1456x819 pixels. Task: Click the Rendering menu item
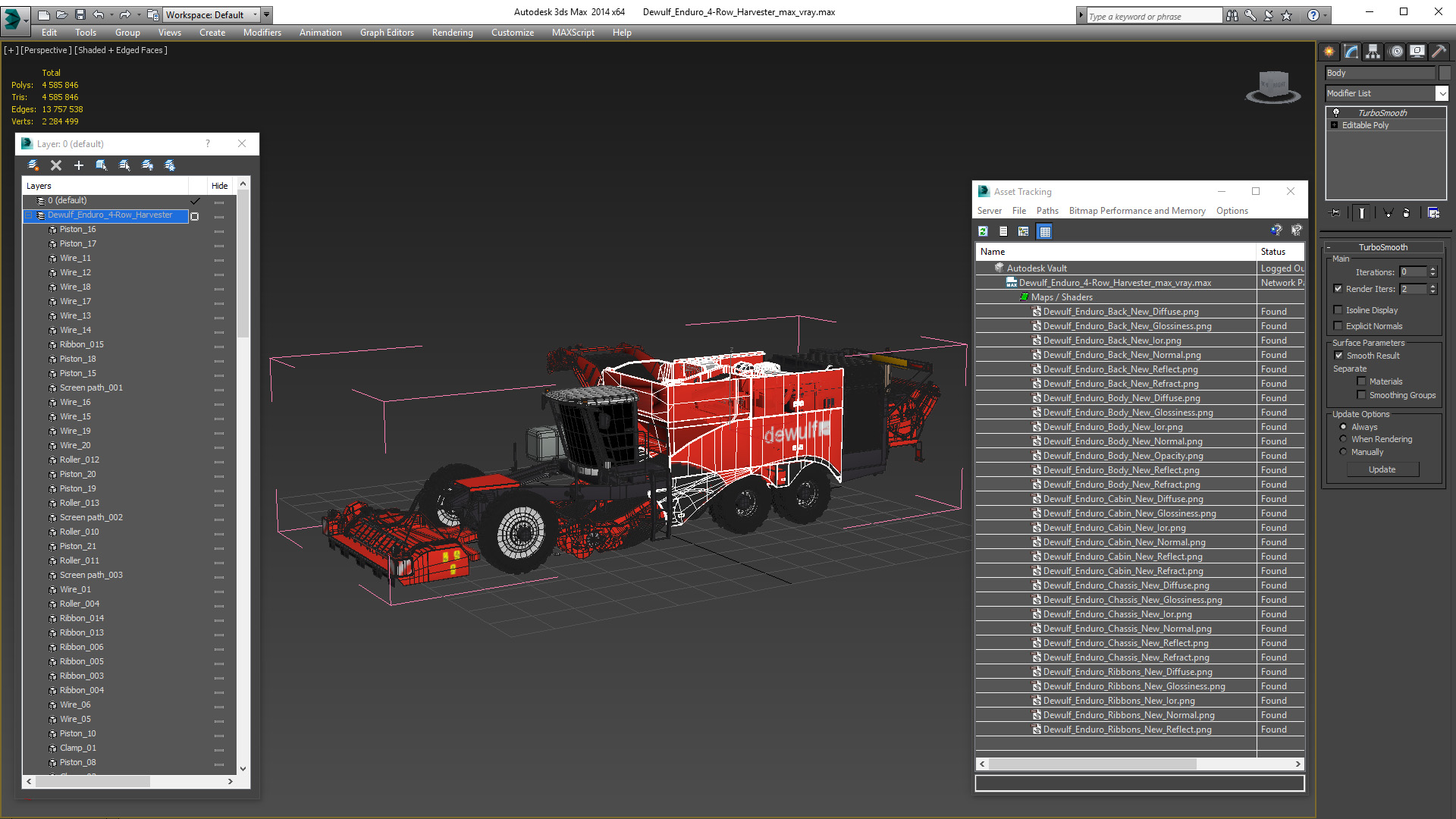452,32
